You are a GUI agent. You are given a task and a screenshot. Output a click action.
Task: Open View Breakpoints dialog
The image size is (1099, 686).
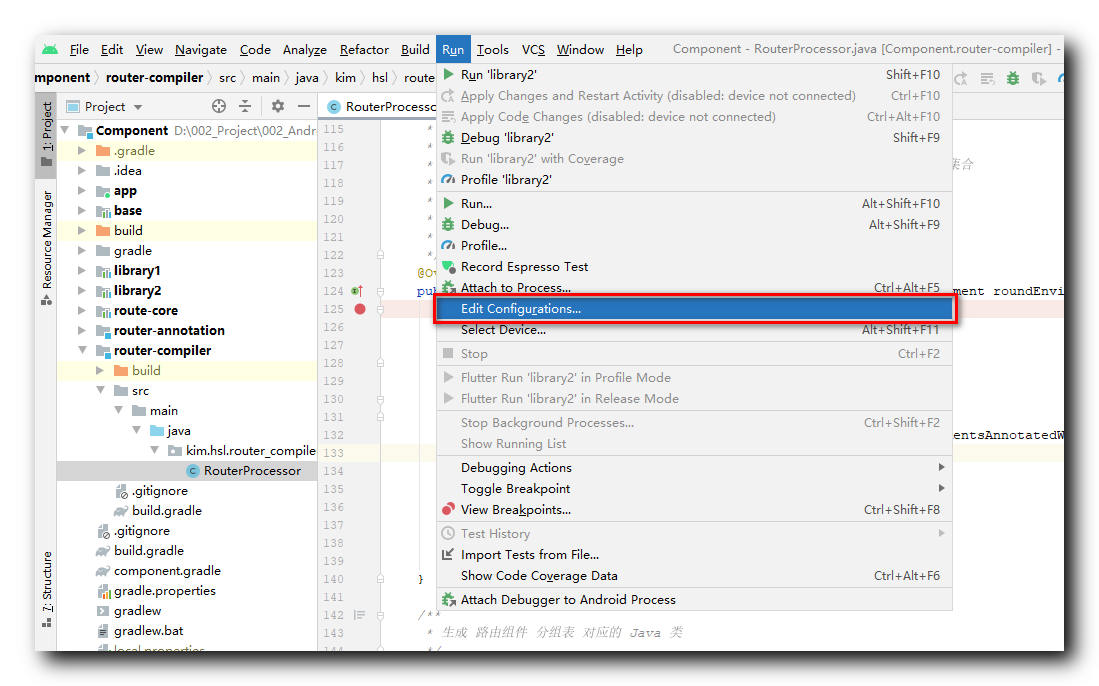694,509
